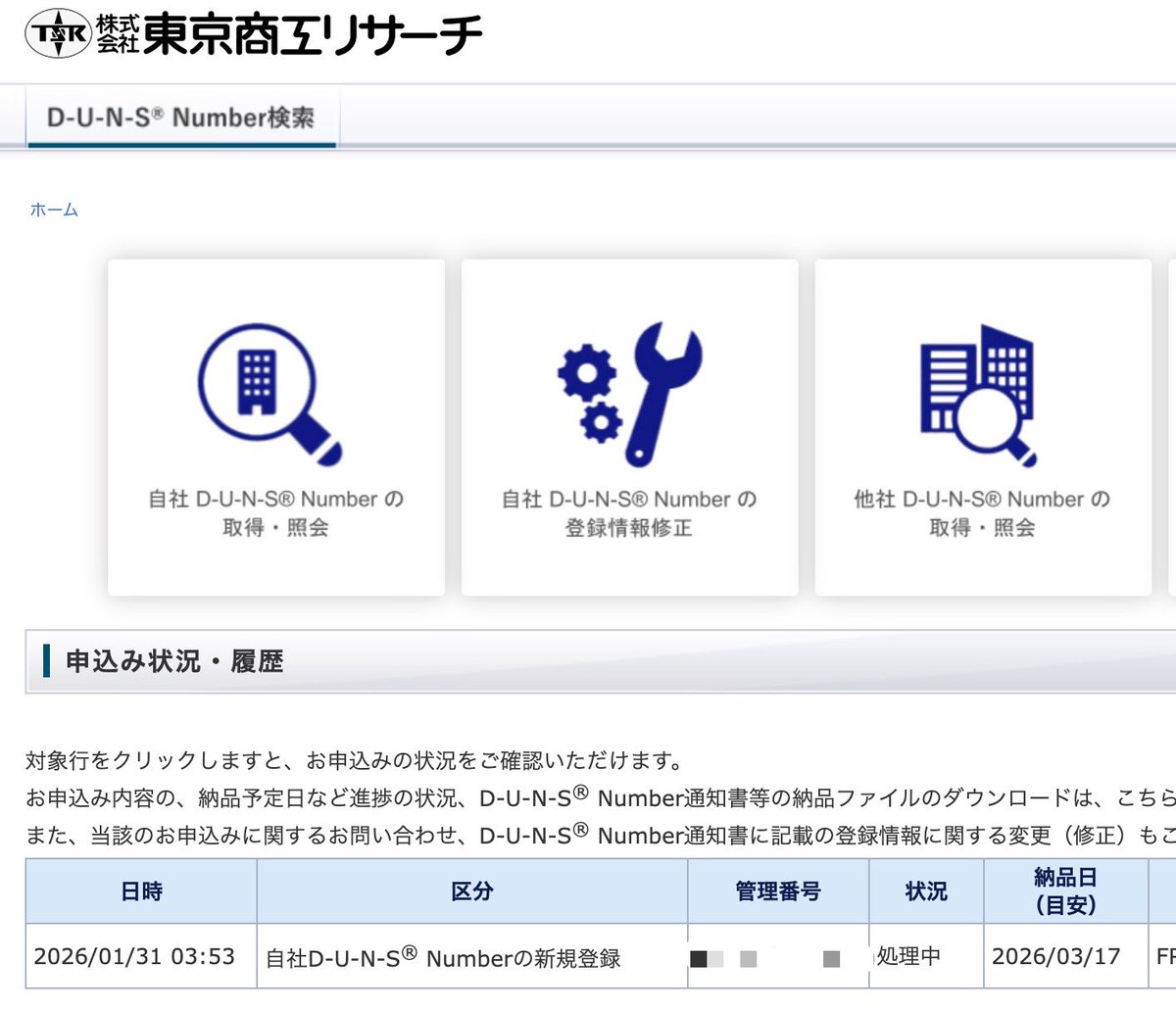Click the 管理番号 column header

[x=778, y=891]
